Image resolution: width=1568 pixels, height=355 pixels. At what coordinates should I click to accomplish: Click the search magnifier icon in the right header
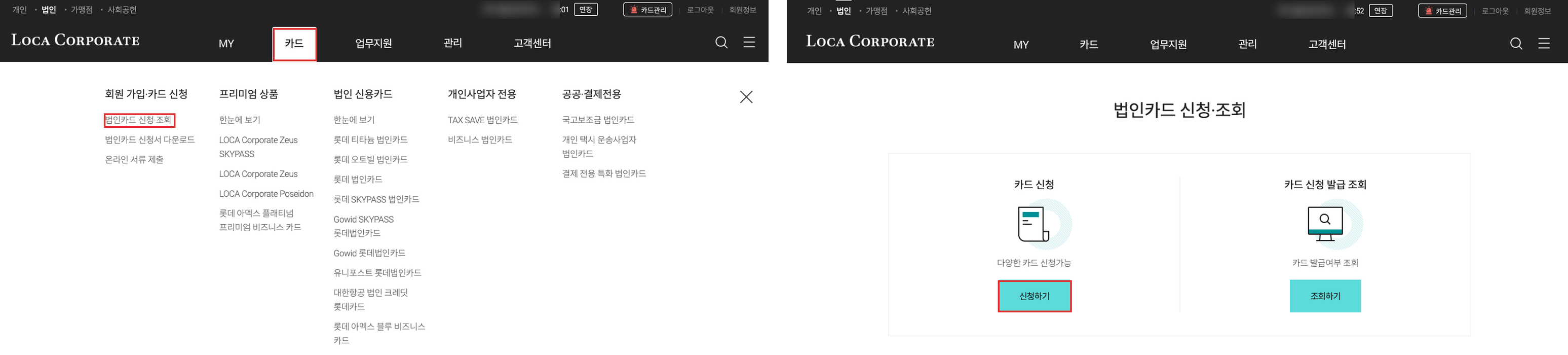tap(1516, 43)
